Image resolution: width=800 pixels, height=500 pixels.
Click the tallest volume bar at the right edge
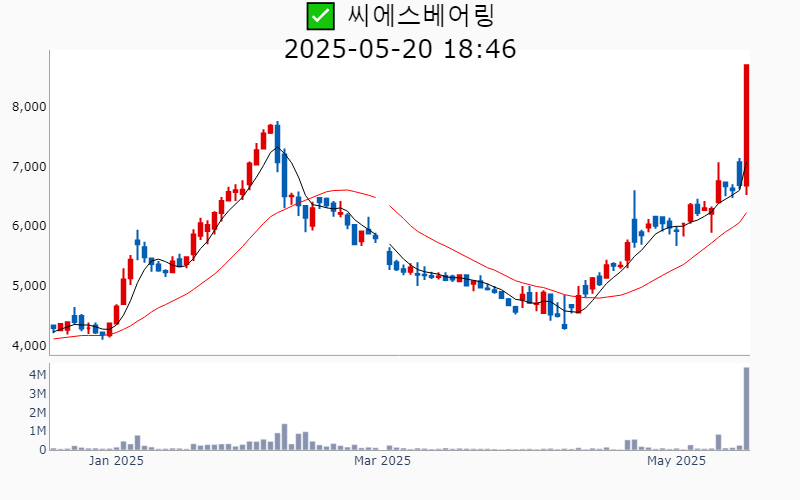746,409
